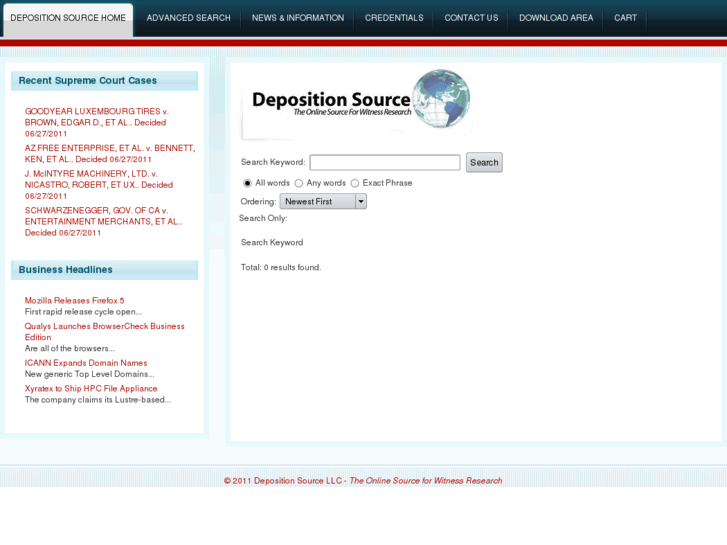727x545 pixels.
Task: Open the Credentials page
Action: point(394,18)
